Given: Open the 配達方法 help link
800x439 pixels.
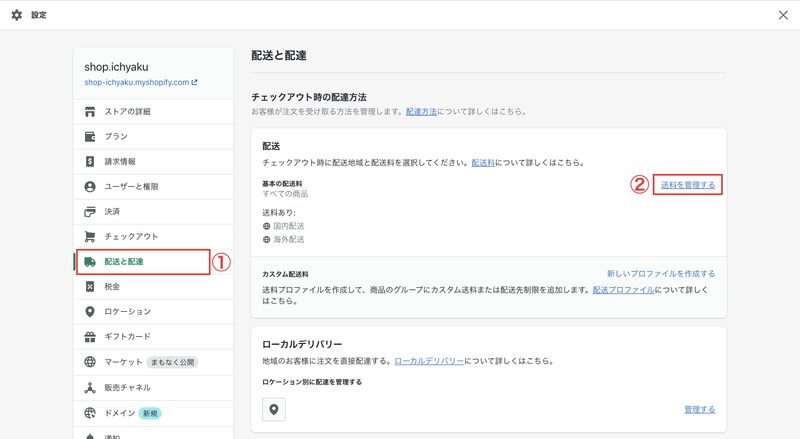Looking at the screenshot, I should pyautogui.click(x=421, y=111).
